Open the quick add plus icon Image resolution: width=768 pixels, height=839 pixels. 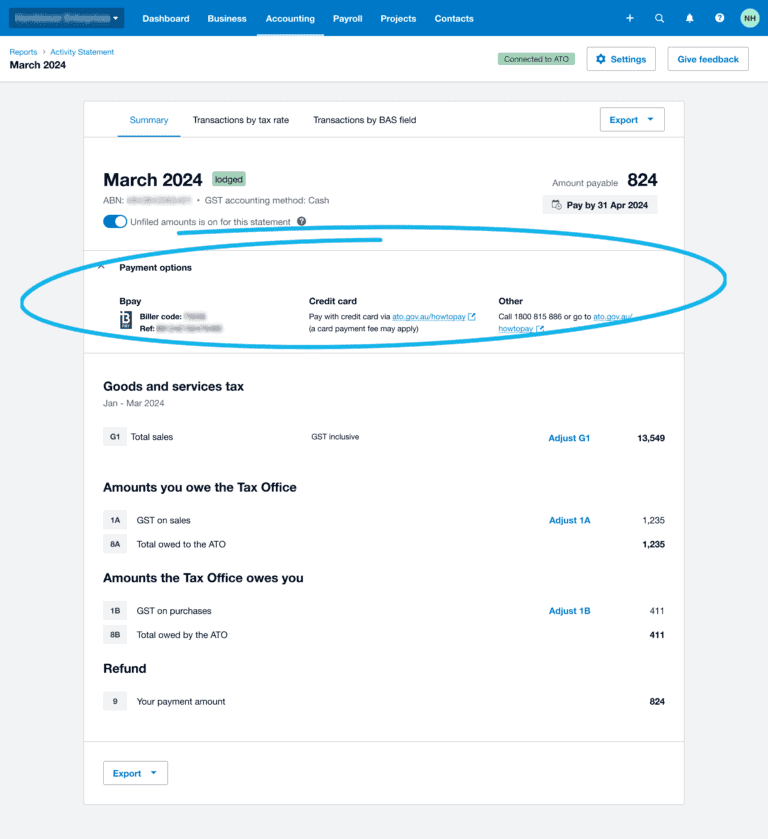(x=629, y=18)
